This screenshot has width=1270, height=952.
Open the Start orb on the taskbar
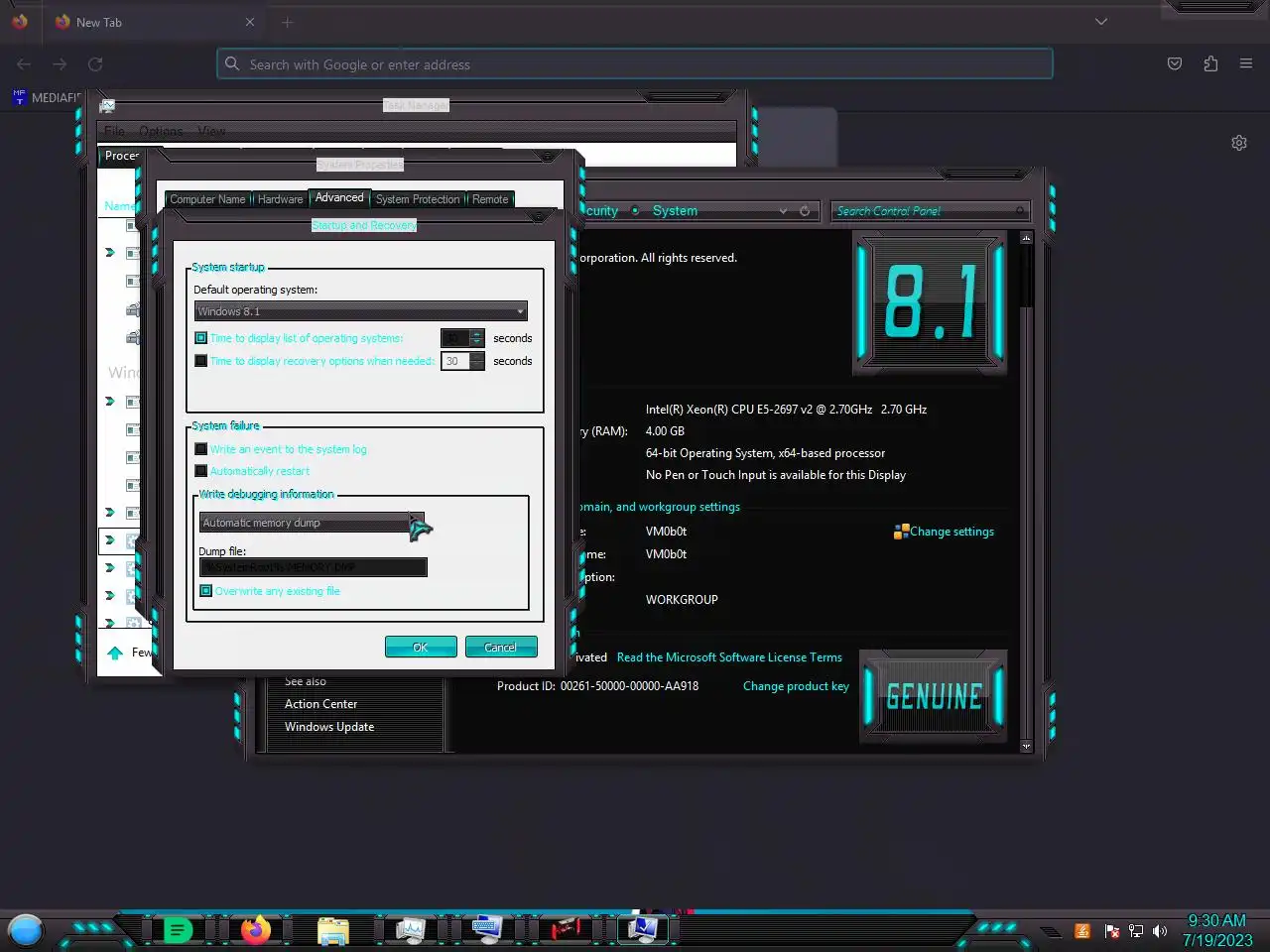pyautogui.click(x=26, y=930)
